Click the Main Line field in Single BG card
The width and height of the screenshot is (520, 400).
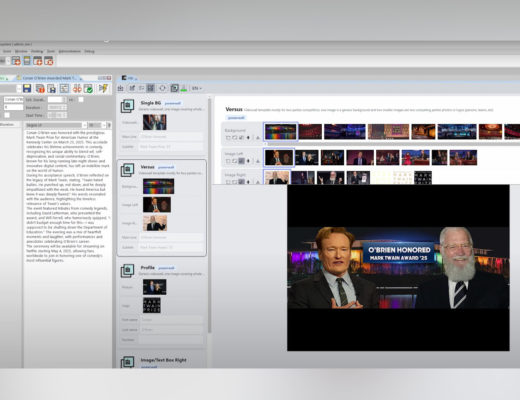pos(171,137)
